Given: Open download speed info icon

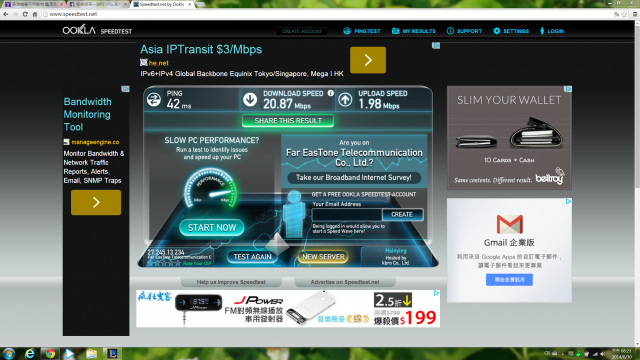Looking at the screenshot, I should point(331,93).
